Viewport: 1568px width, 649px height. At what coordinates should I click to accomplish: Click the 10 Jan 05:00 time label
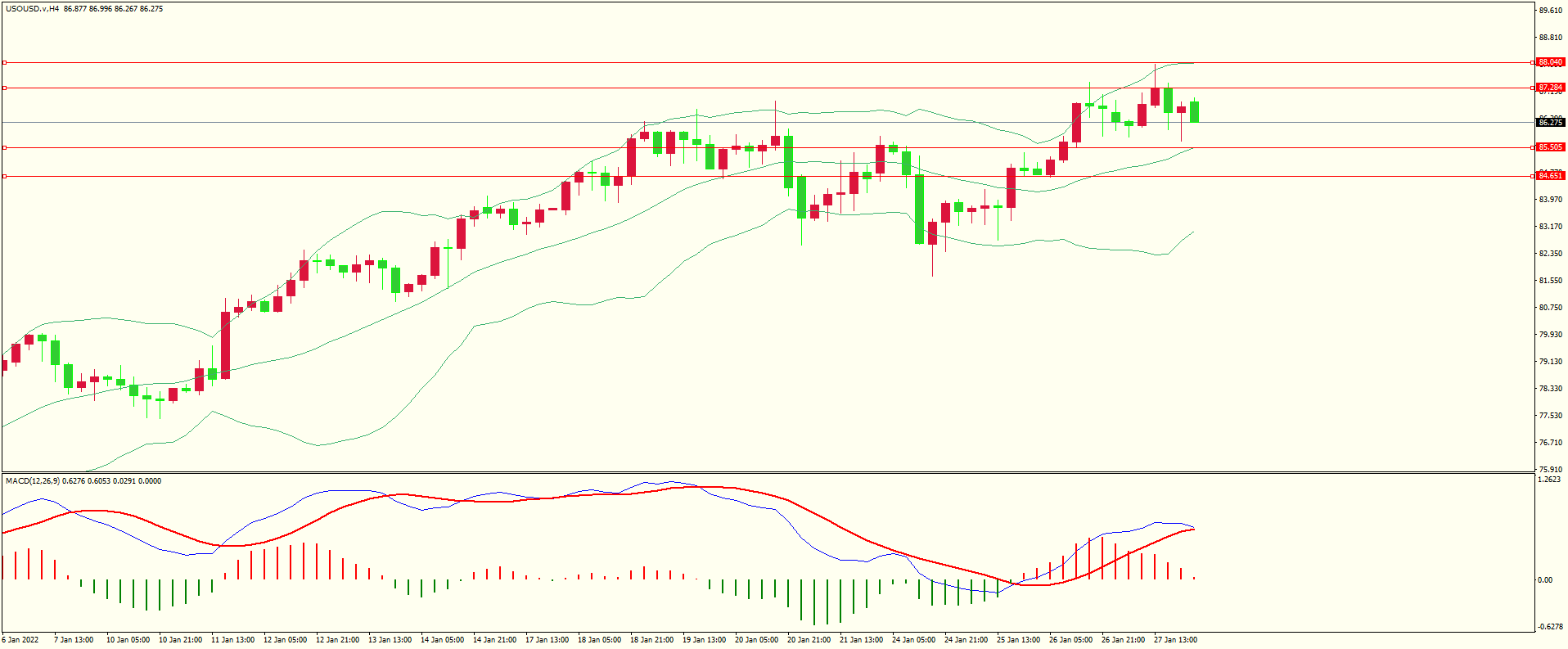(x=128, y=640)
